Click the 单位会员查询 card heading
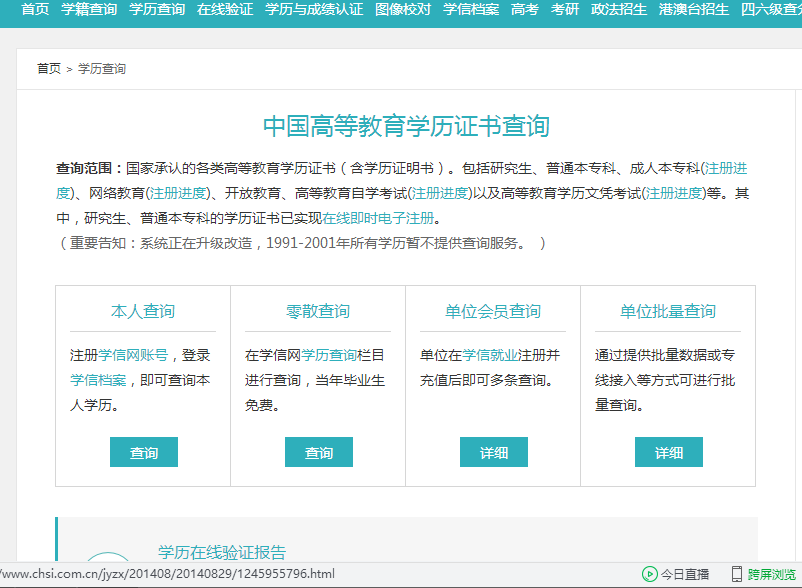This screenshot has width=802, height=588. tap(493, 311)
